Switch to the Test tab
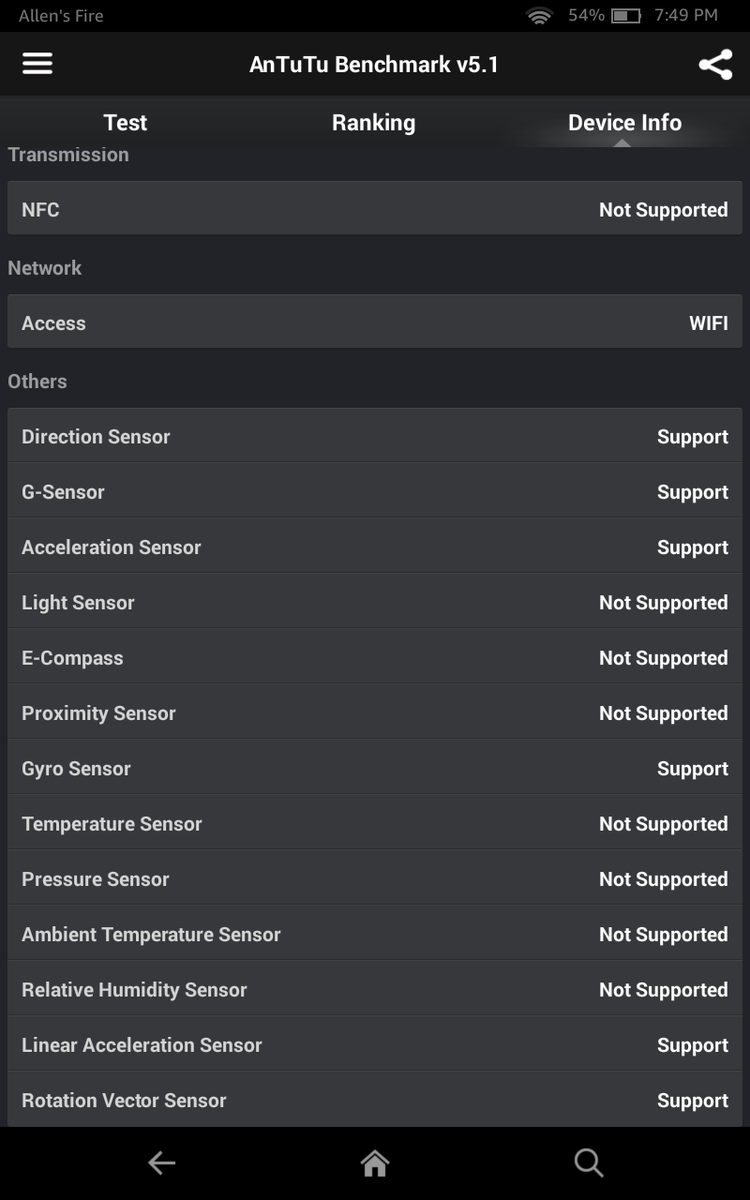The height and width of the screenshot is (1200, 750). pos(125,123)
